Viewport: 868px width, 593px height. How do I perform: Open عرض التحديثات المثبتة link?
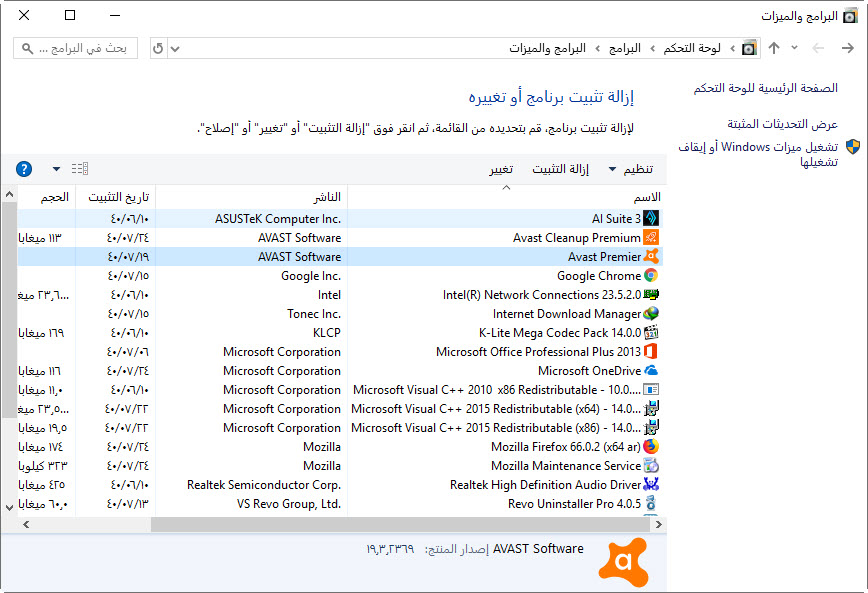(x=782, y=123)
